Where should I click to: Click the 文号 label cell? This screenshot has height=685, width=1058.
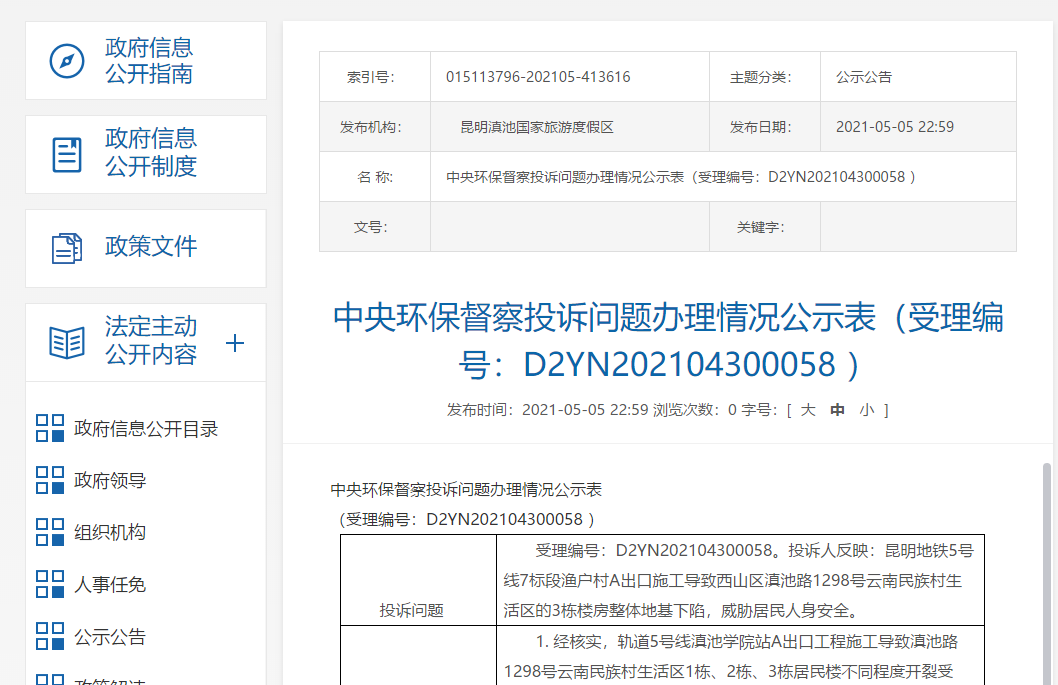tap(375, 227)
